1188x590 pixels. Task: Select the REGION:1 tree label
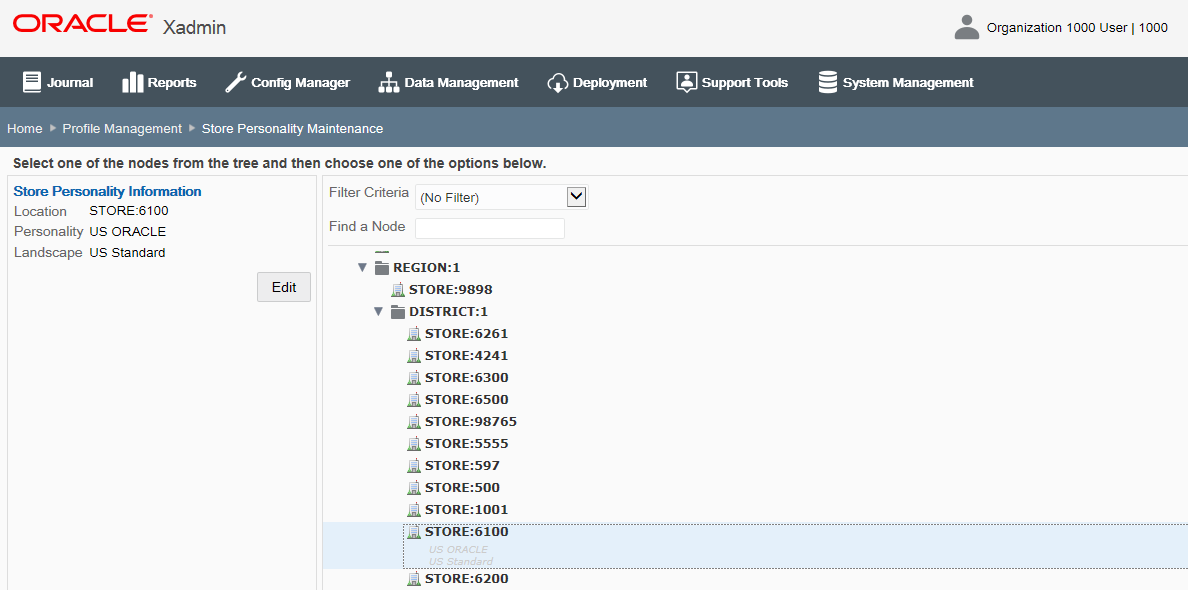click(427, 267)
